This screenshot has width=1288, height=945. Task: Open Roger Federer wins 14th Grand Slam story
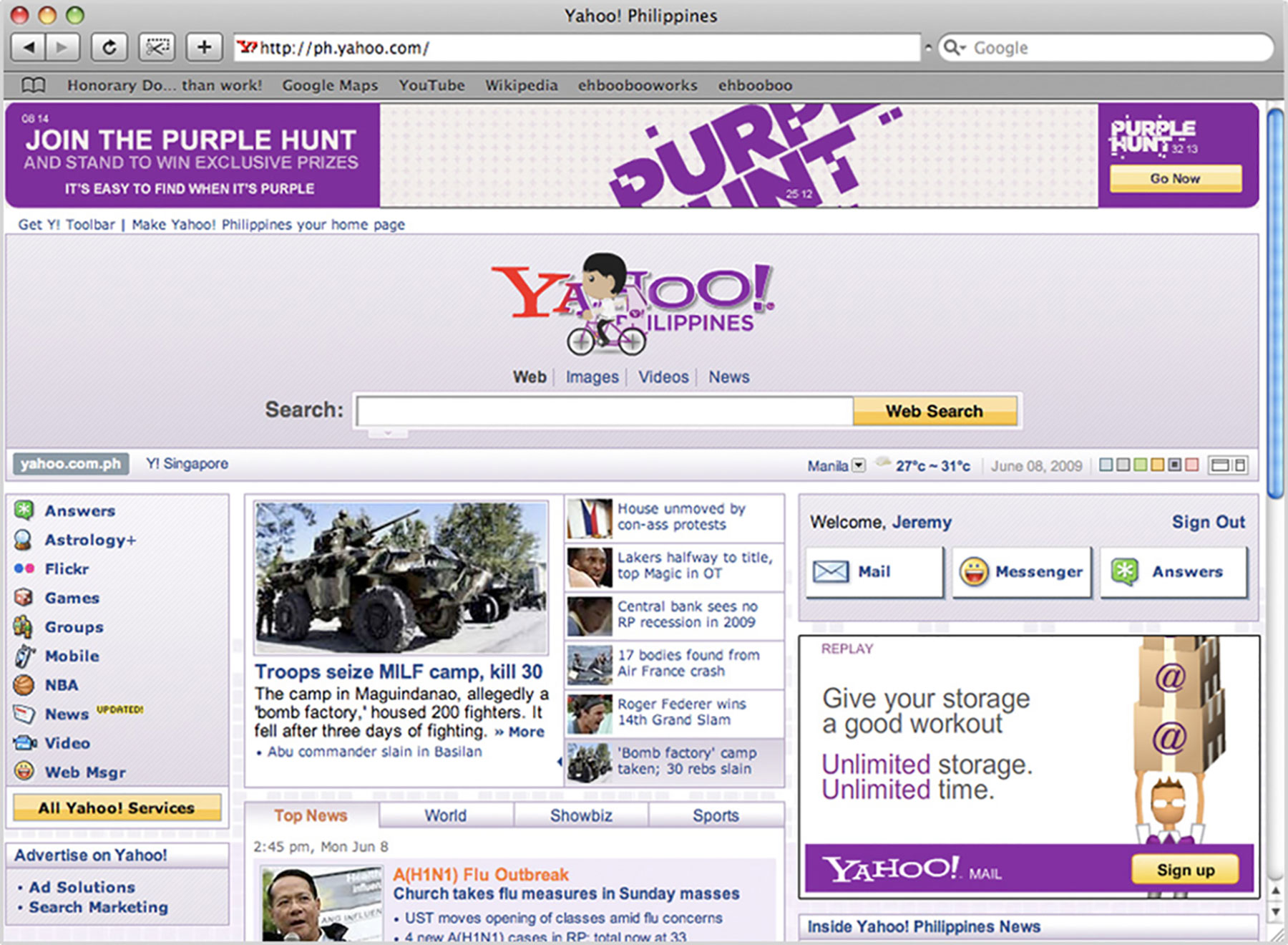click(682, 712)
